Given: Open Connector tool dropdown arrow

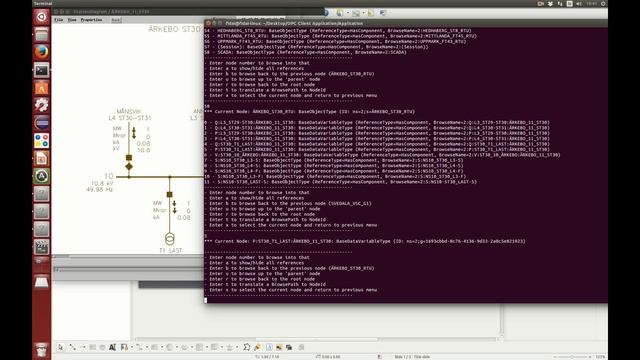Looking at the screenshot, I should (x=147, y=347).
